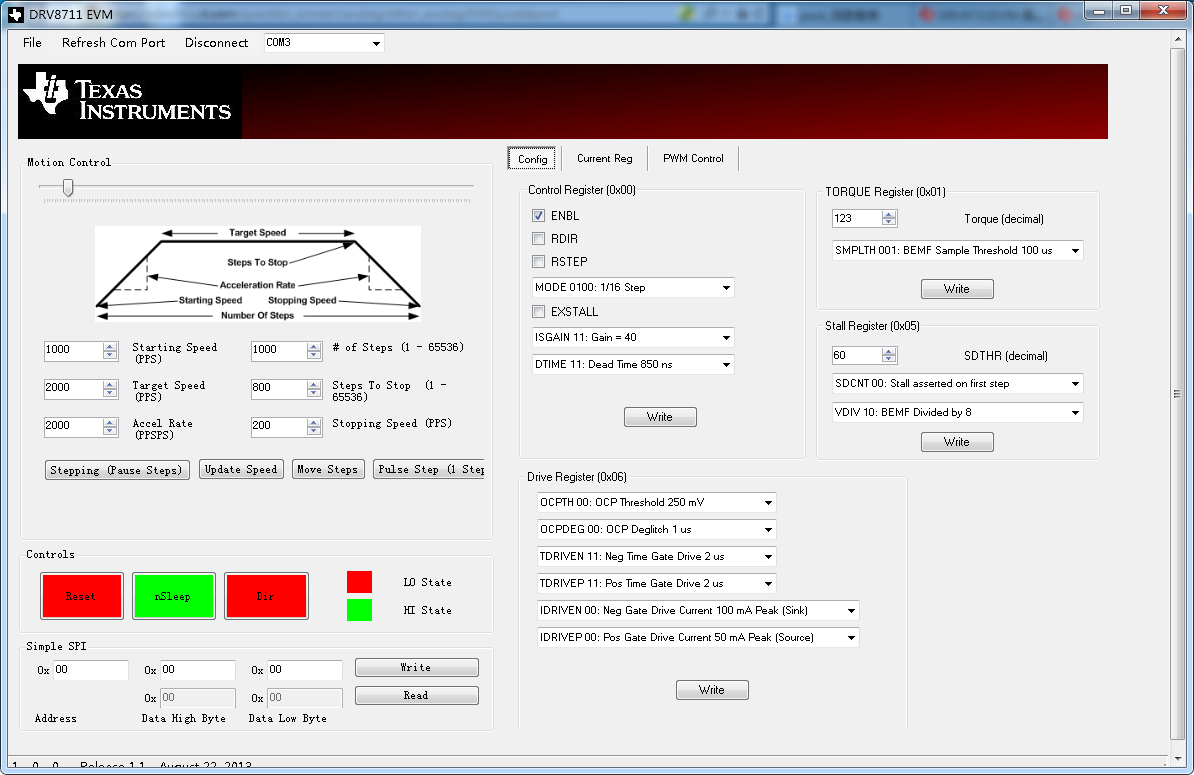The image size is (1194, 775).
Task: Click Write in the TORQUE Register group
Action: (956, 289)
